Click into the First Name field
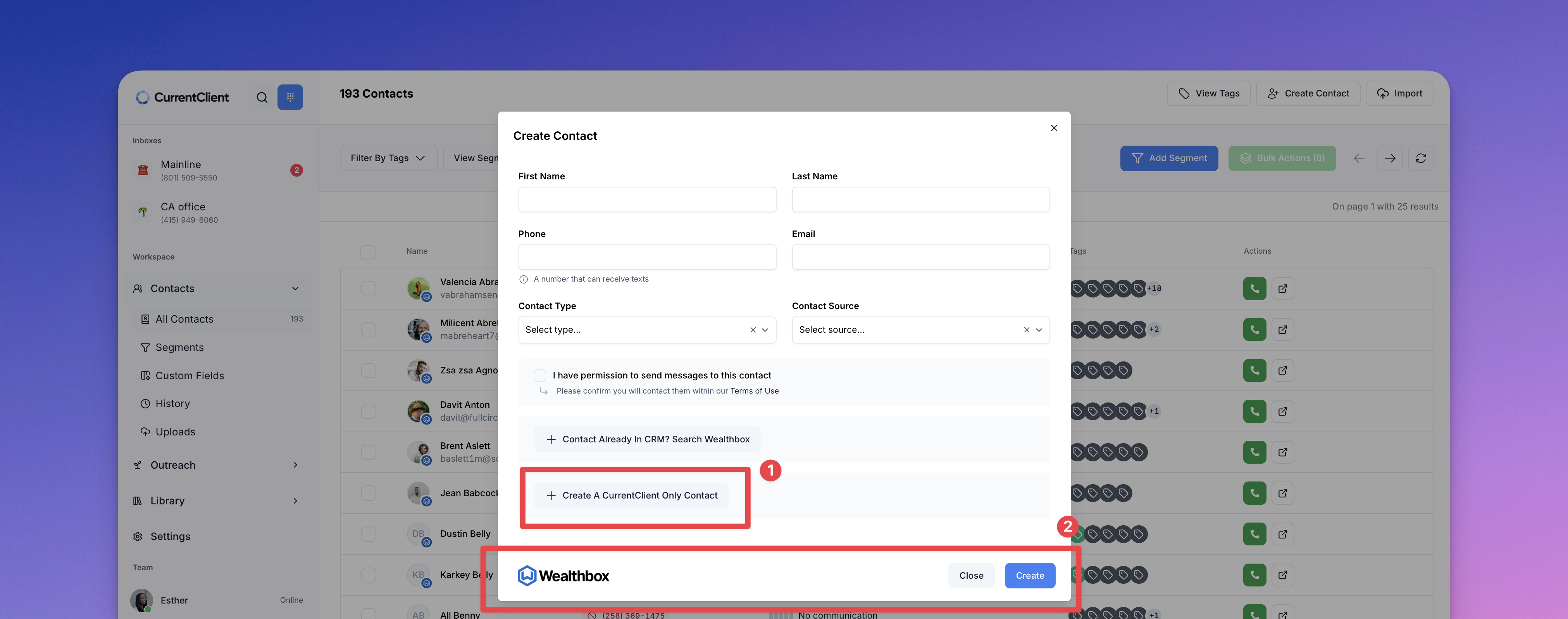 tap(646, 199)
